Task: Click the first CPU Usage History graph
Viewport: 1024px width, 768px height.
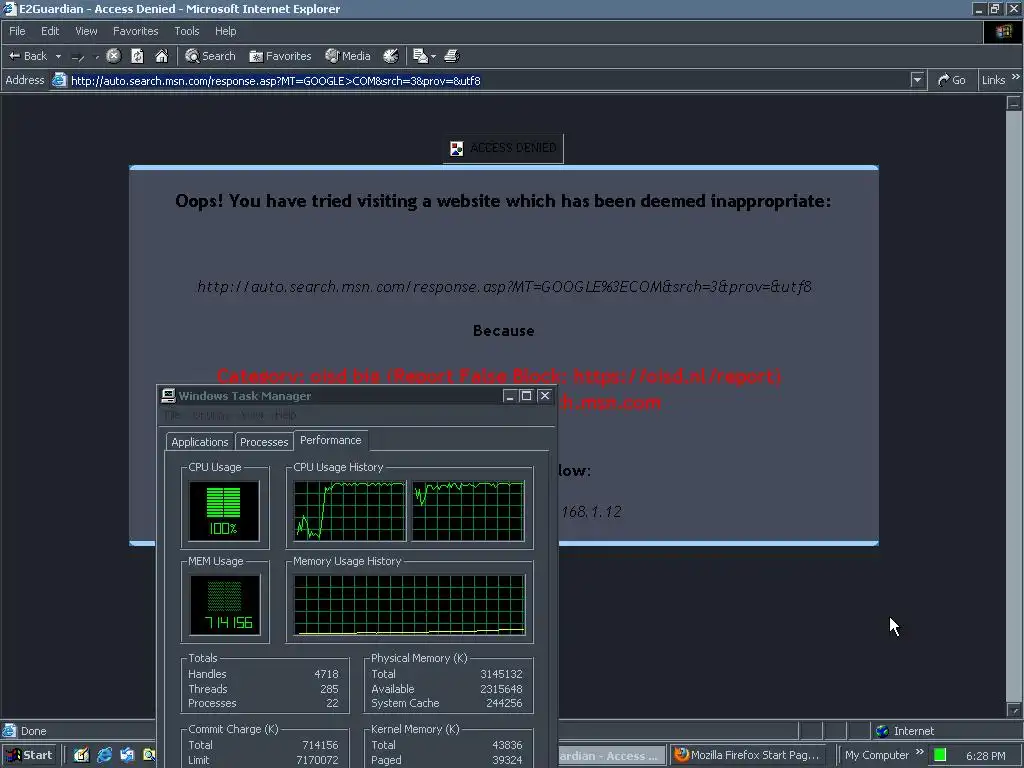Action: 349,511
